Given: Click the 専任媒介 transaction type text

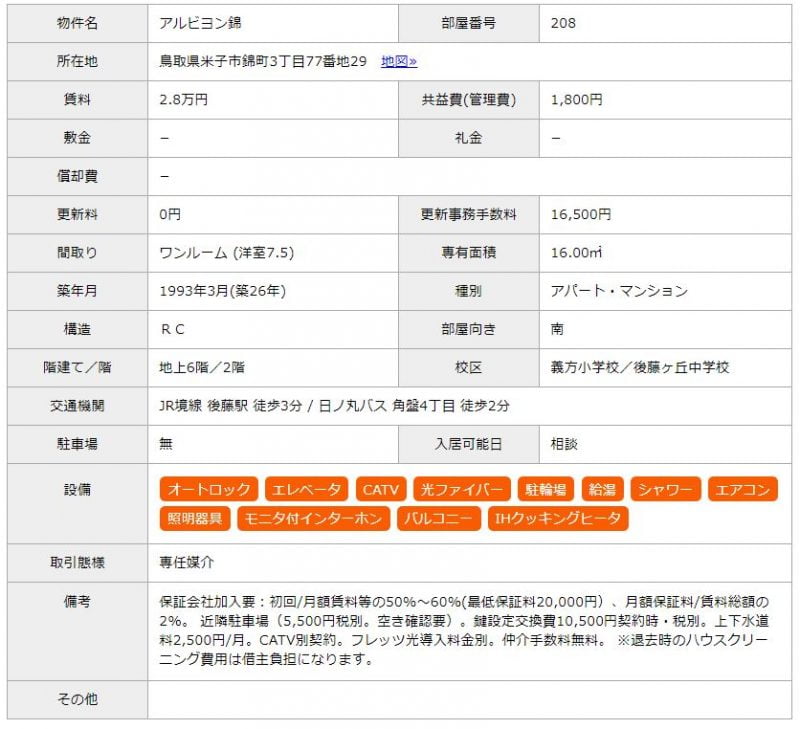Looking at the screenshot, I should click(186, 562).
